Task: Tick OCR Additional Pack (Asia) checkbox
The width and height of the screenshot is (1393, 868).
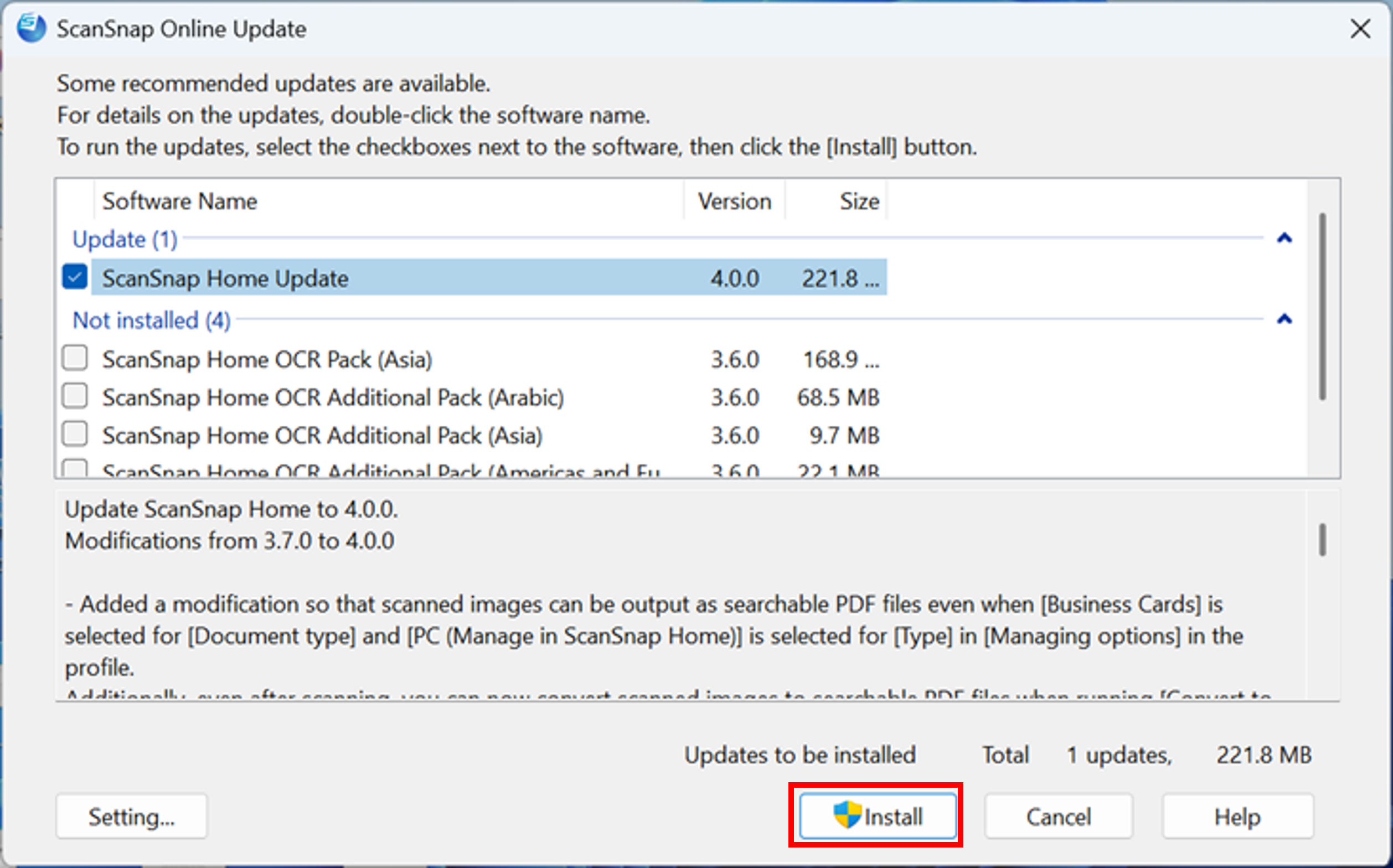Action: [75, 435]
